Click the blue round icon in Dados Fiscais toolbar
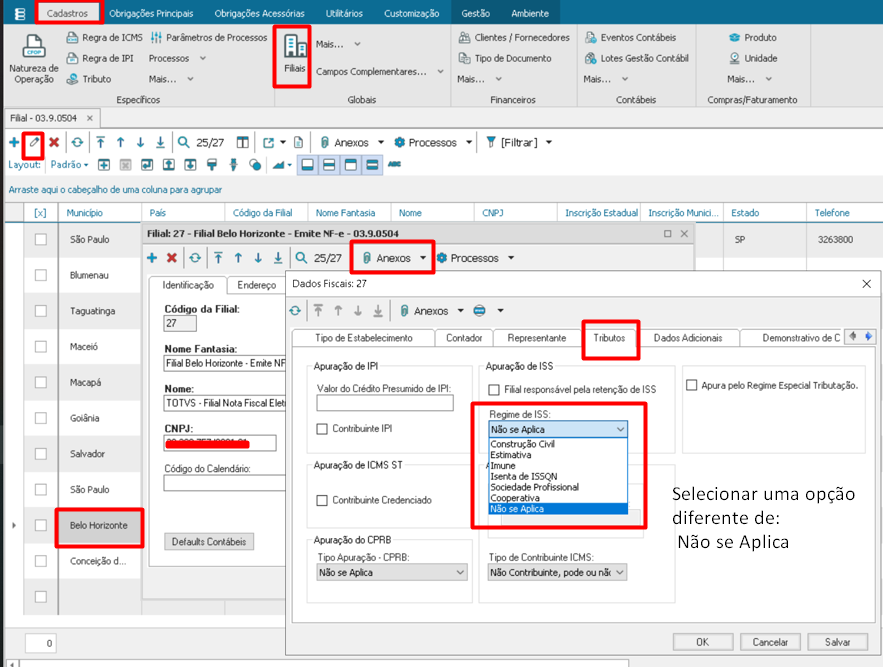 [480, 311]
